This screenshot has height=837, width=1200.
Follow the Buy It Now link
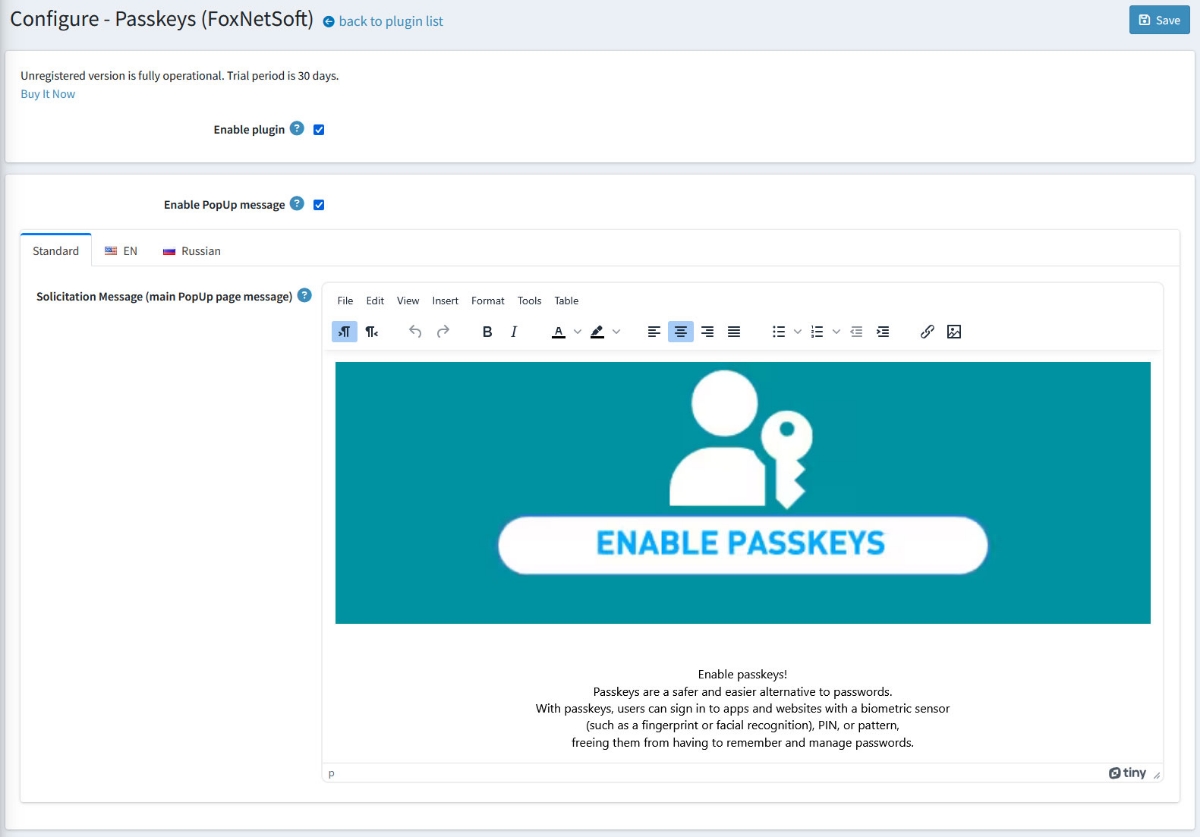48,94
